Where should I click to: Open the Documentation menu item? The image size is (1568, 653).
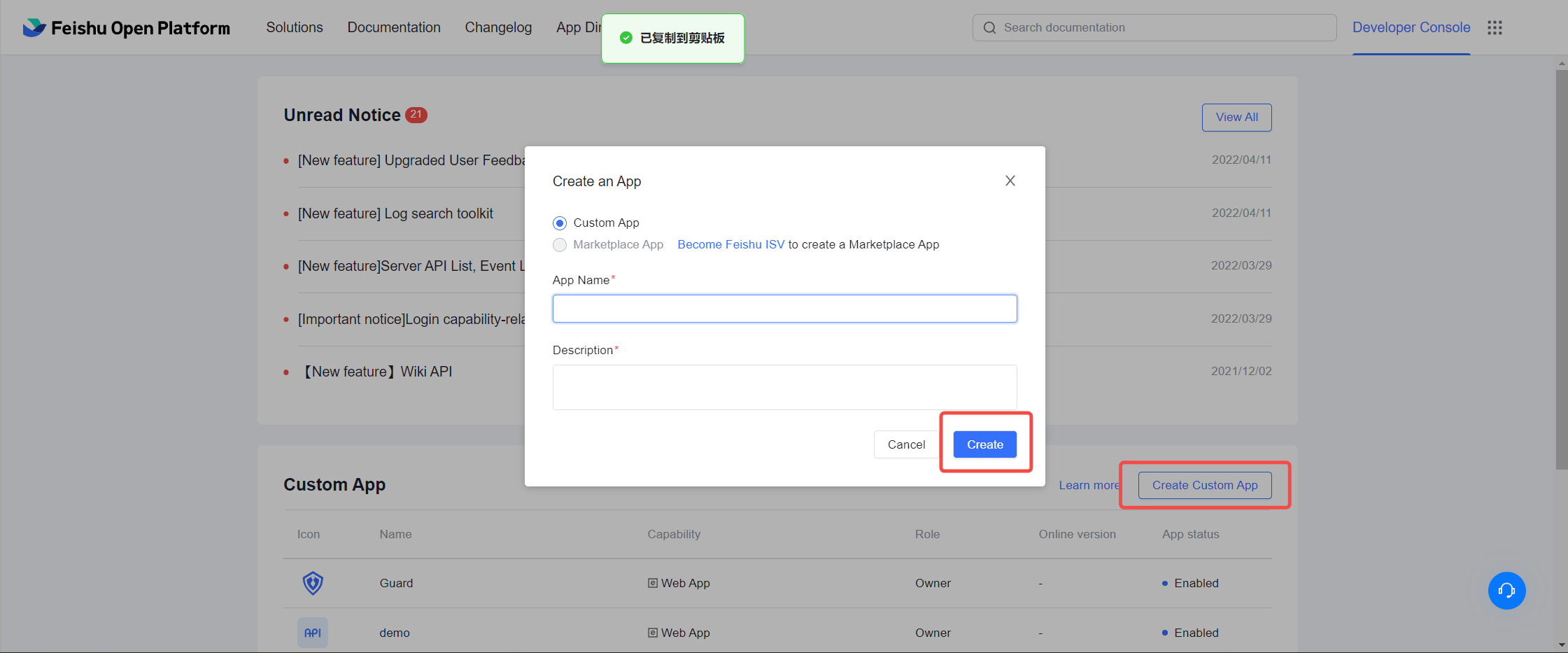coord(394,27)
